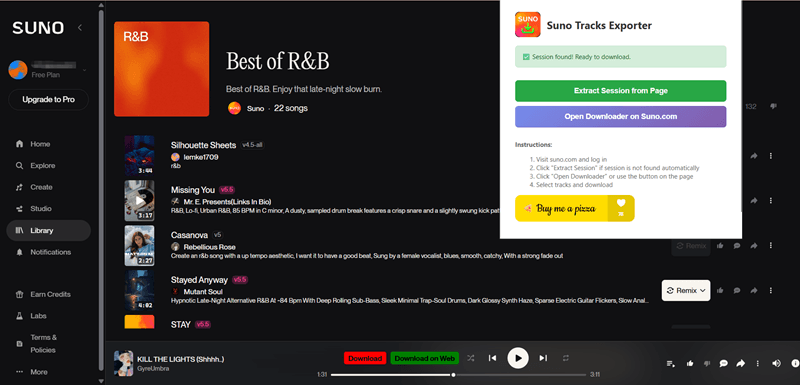This screenshot has height=385, width=800.
Task: Comment on the Stayed Anyway track
Action: pos(737,290)
